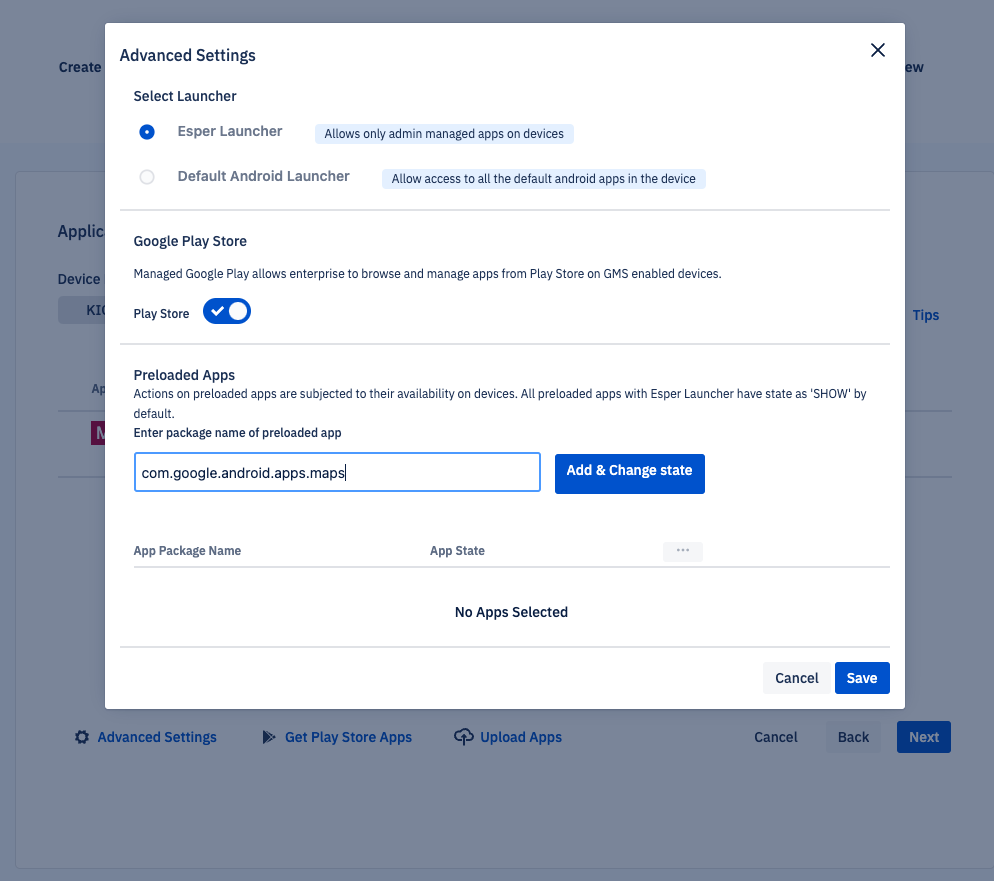Choose Default Android Launcher option

click(147, 177)
